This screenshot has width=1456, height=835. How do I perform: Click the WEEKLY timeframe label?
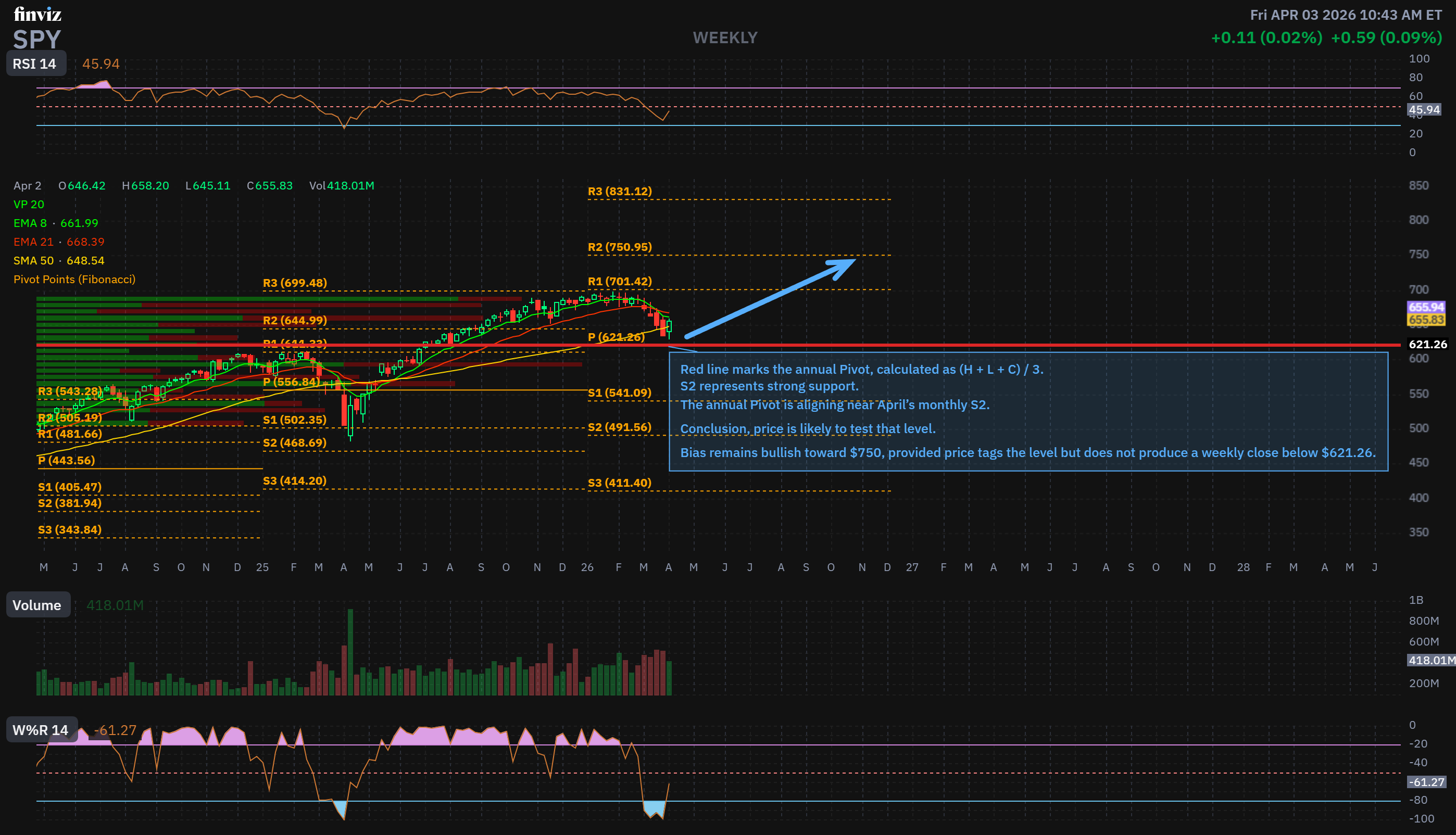724,38
